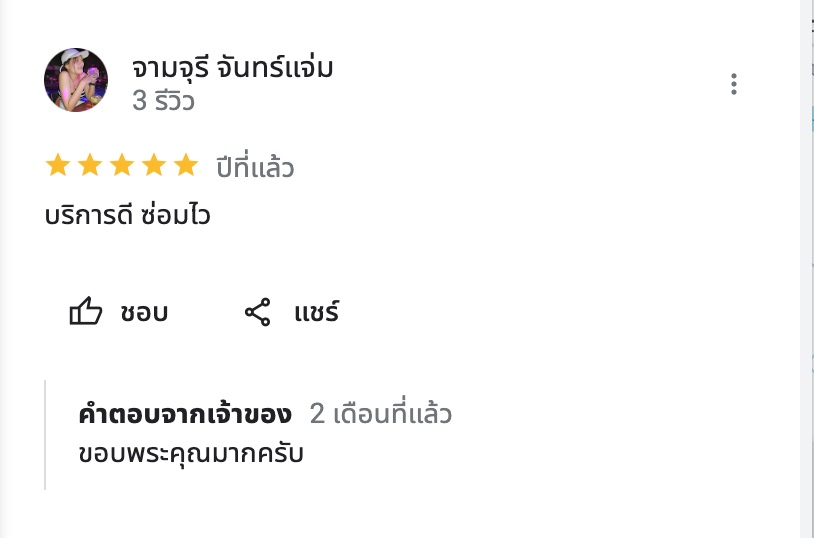The image size is (814, 538).
Task: Click the fourth rating star
Action: (x=154, y=166)
